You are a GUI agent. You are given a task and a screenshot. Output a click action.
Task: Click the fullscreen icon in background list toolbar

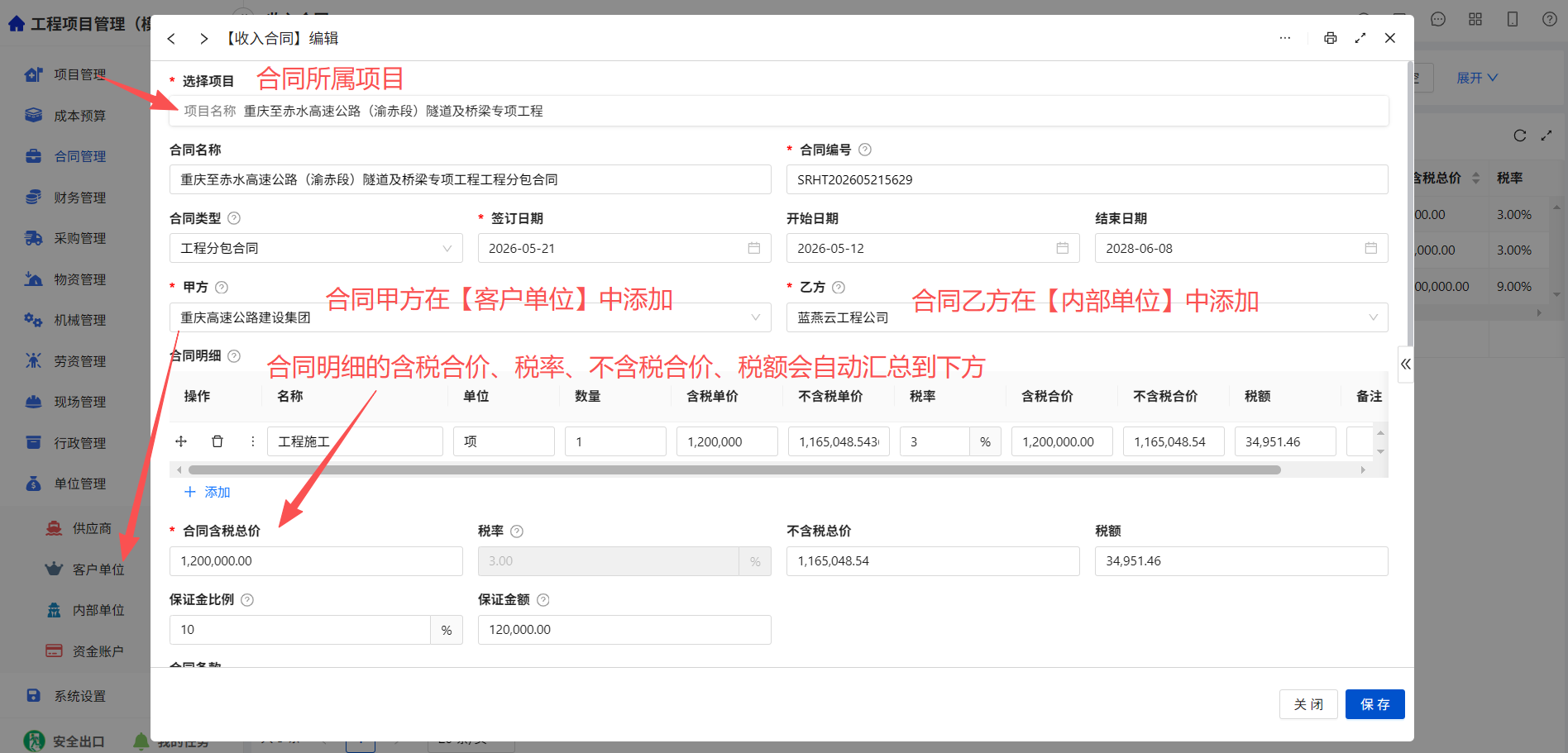coord(1546,136)
